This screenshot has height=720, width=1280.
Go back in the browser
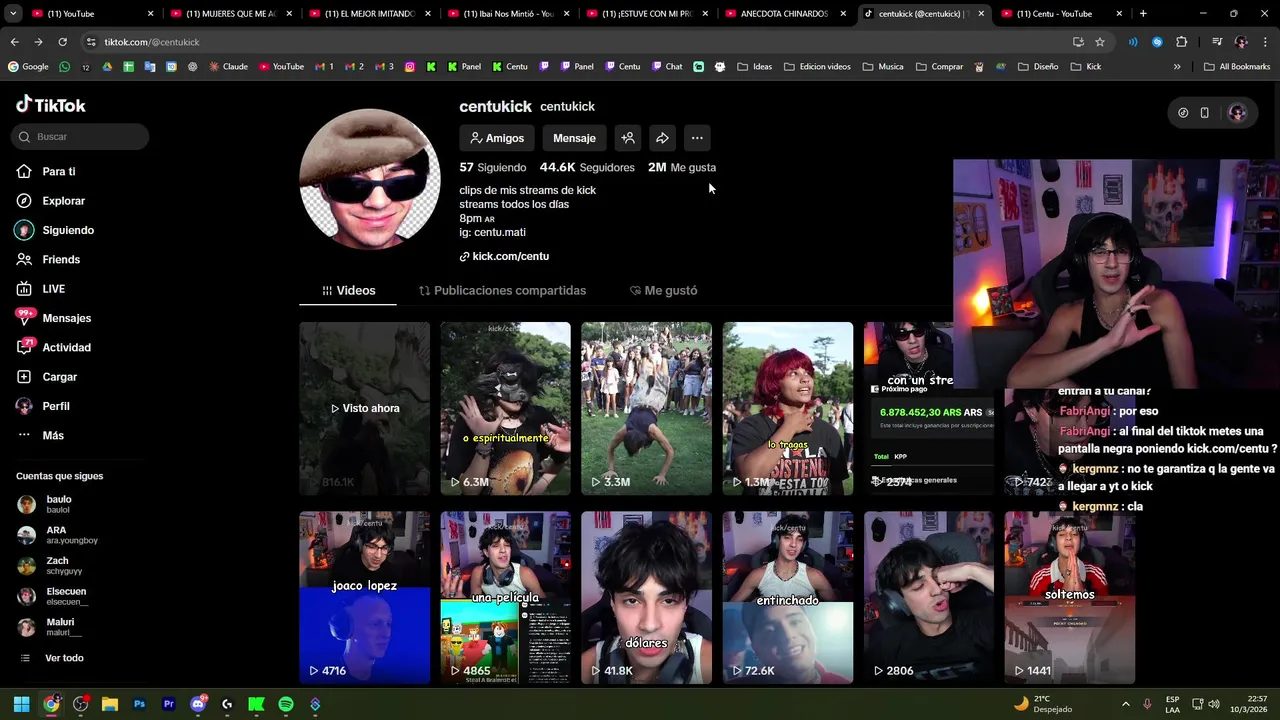[15, 42]
